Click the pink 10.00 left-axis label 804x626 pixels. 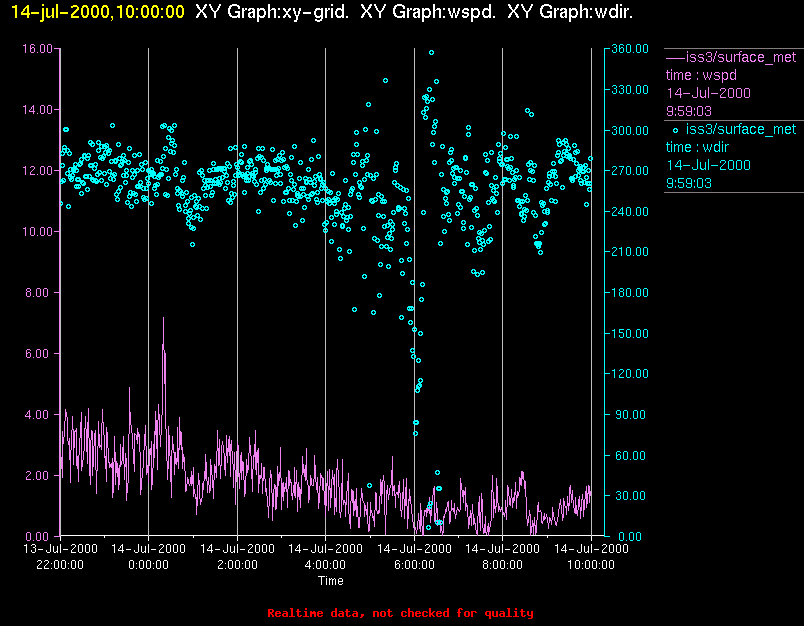pyautogui.click(x=37, y=232)
